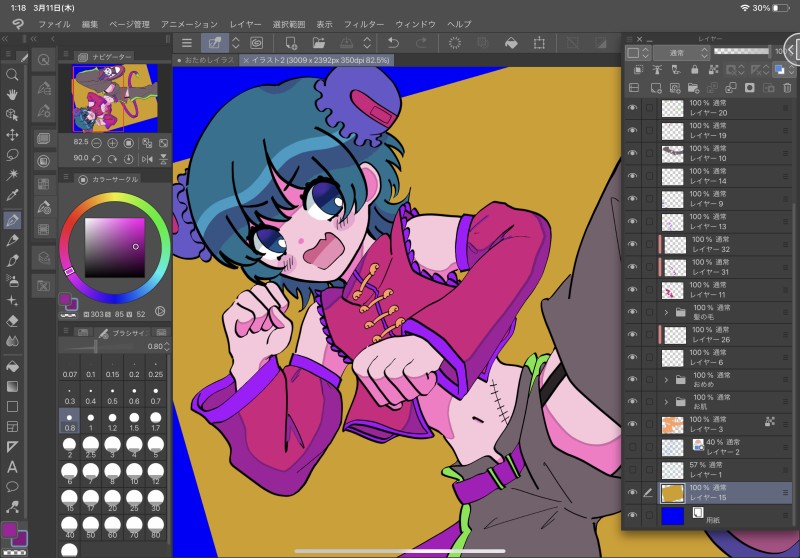This screenshot has width=800, height=558.
Task: Select the 0.07 brush size preset
Action: (x=70, y=369)
